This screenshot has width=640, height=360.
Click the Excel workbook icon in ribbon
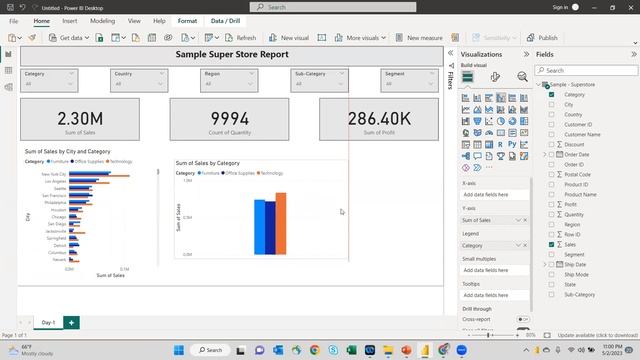(x=99, y=38)
